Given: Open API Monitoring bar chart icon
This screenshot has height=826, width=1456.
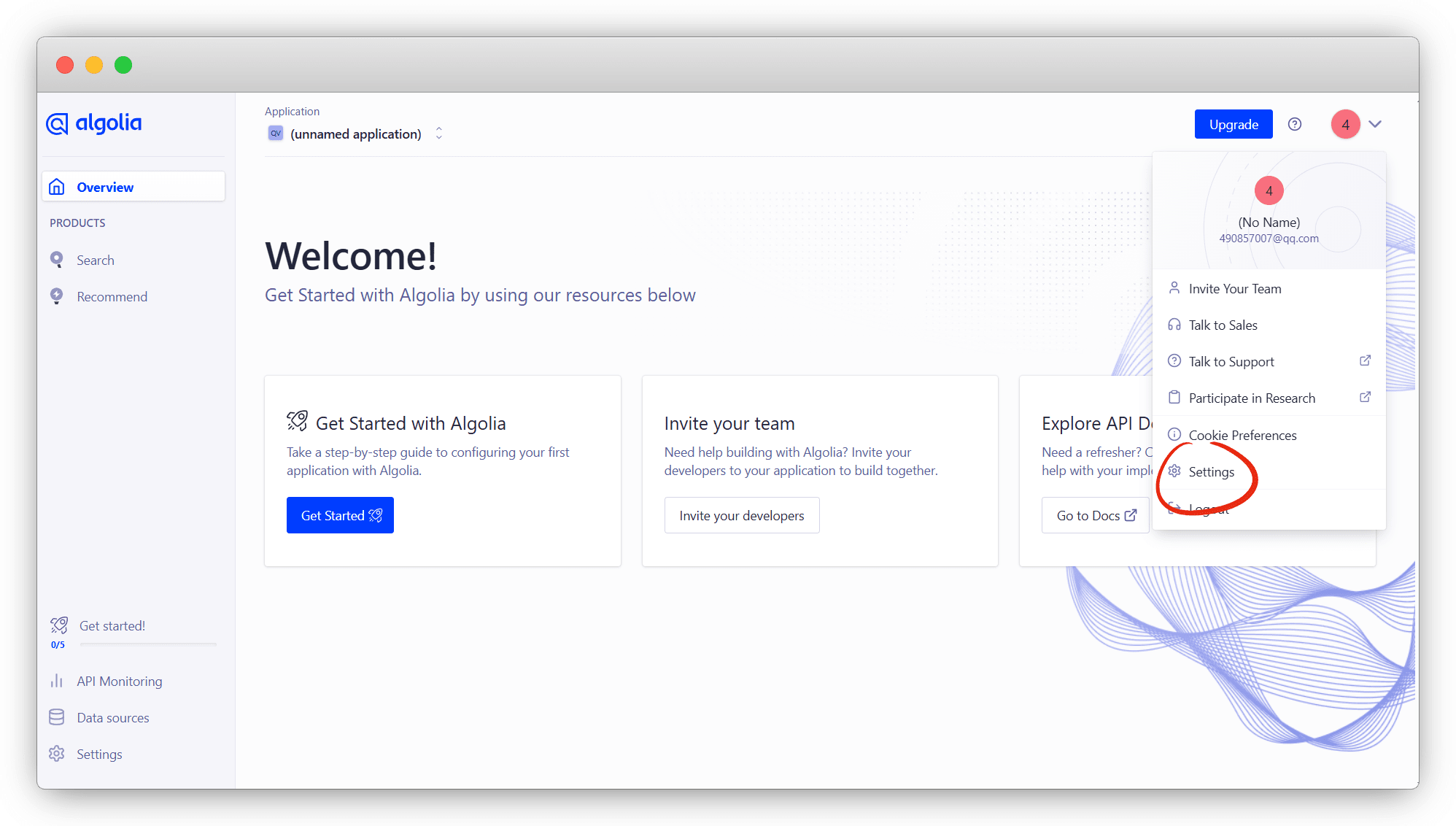Looking at the screenshot, I should pos(57,681).
